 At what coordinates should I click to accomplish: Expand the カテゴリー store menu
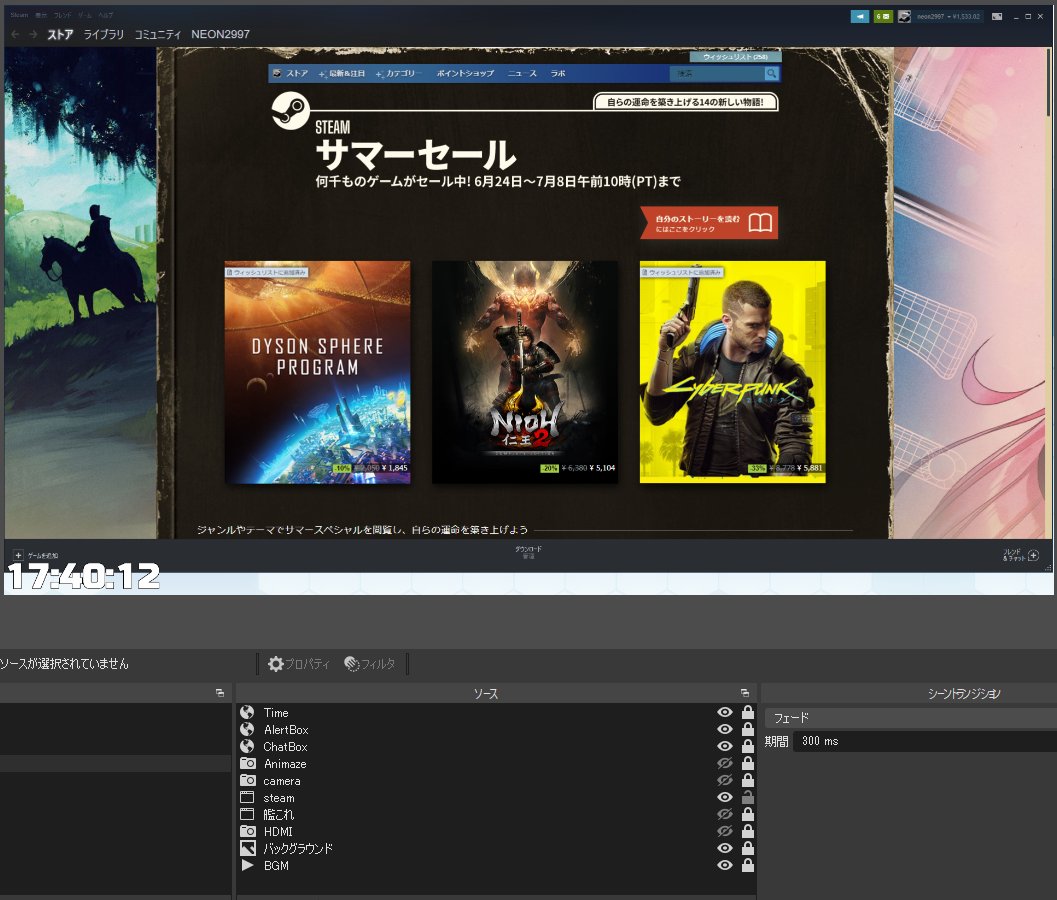pyautogui.click(x=399, y=73)
